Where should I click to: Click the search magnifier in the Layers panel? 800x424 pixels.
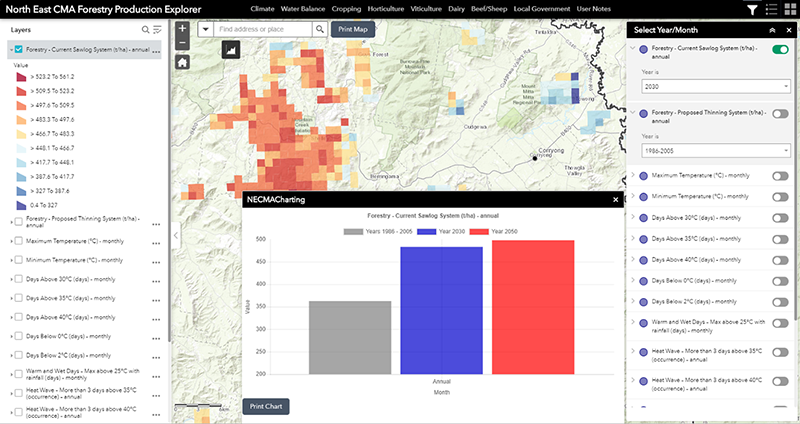[146, 30]
